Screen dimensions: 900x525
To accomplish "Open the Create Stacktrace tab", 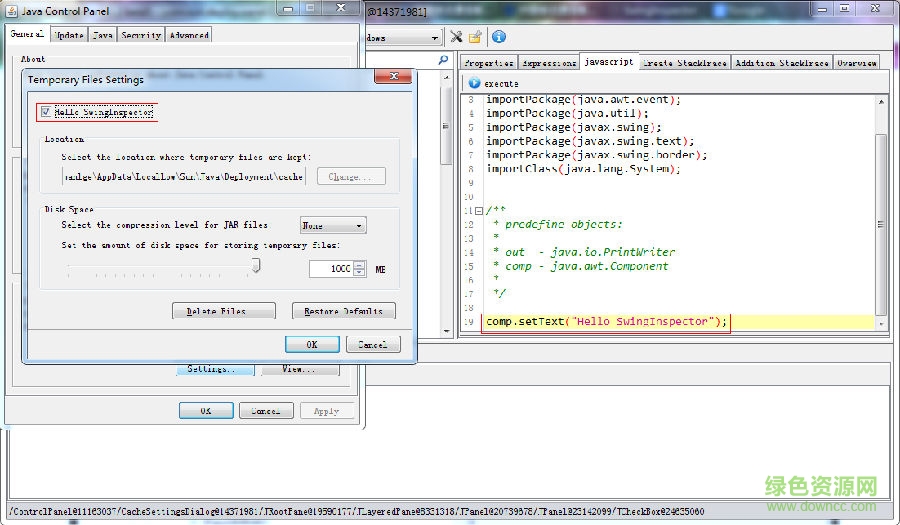I will (685, 63).
